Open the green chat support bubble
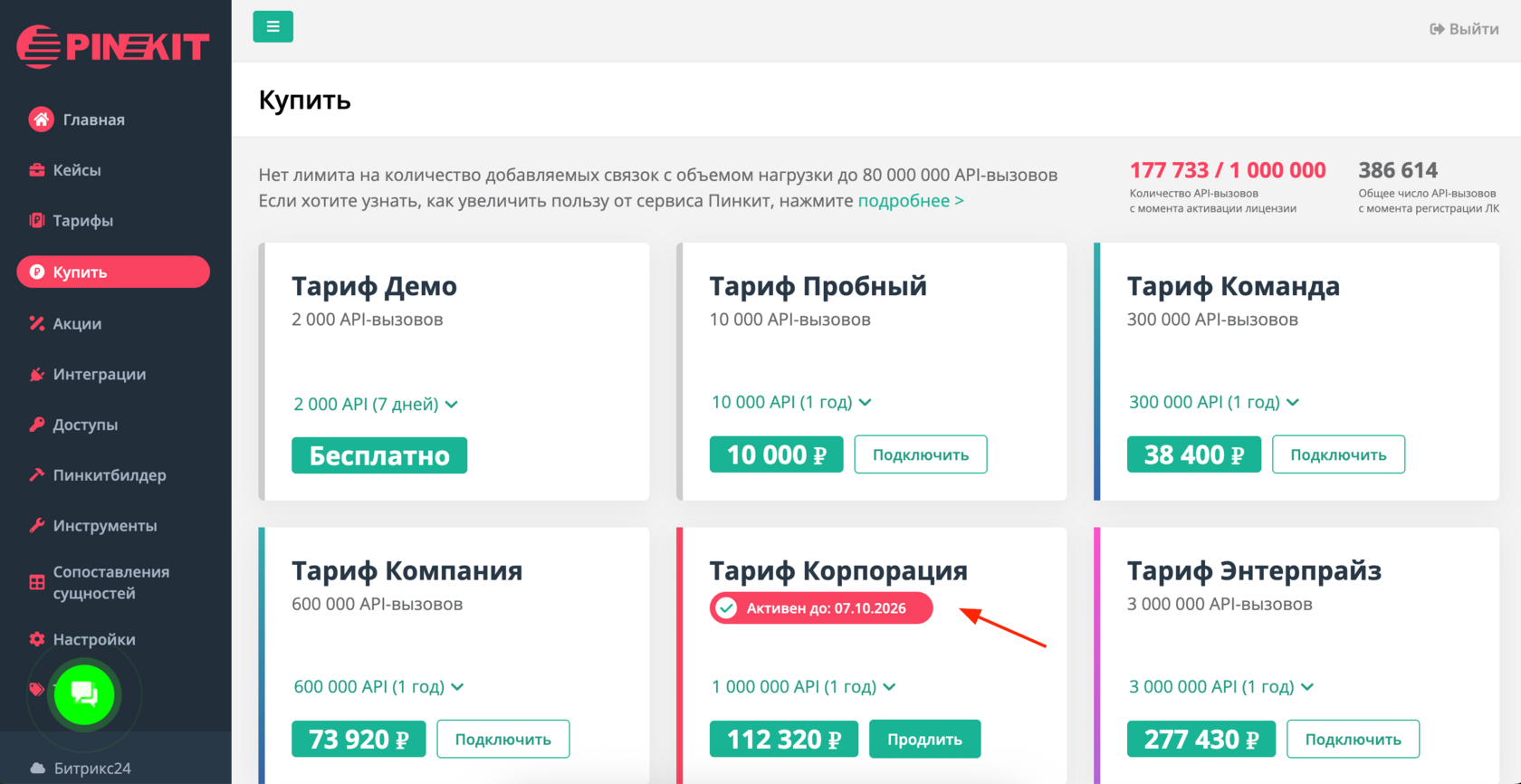 (84, 694)
